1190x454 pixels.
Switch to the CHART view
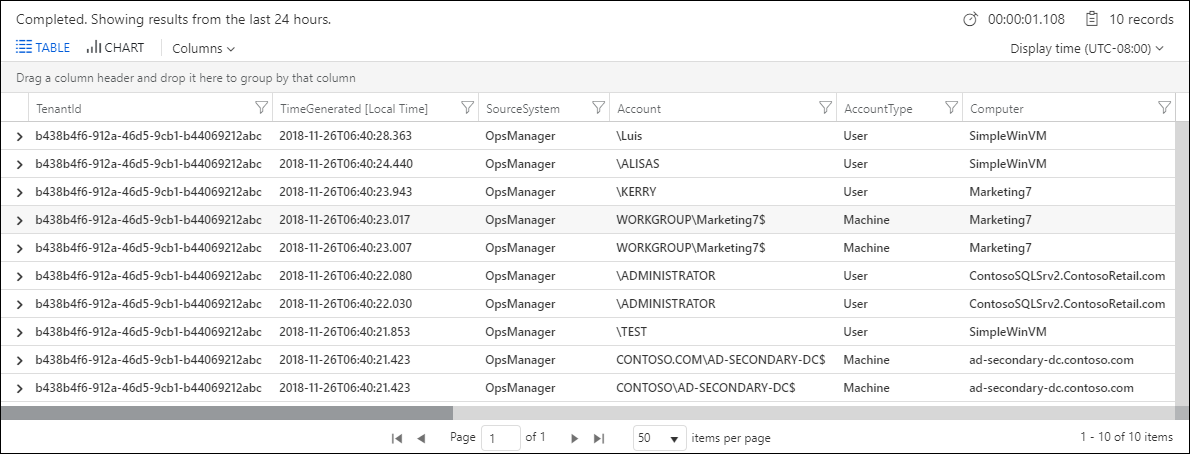(x=115, y=47)
